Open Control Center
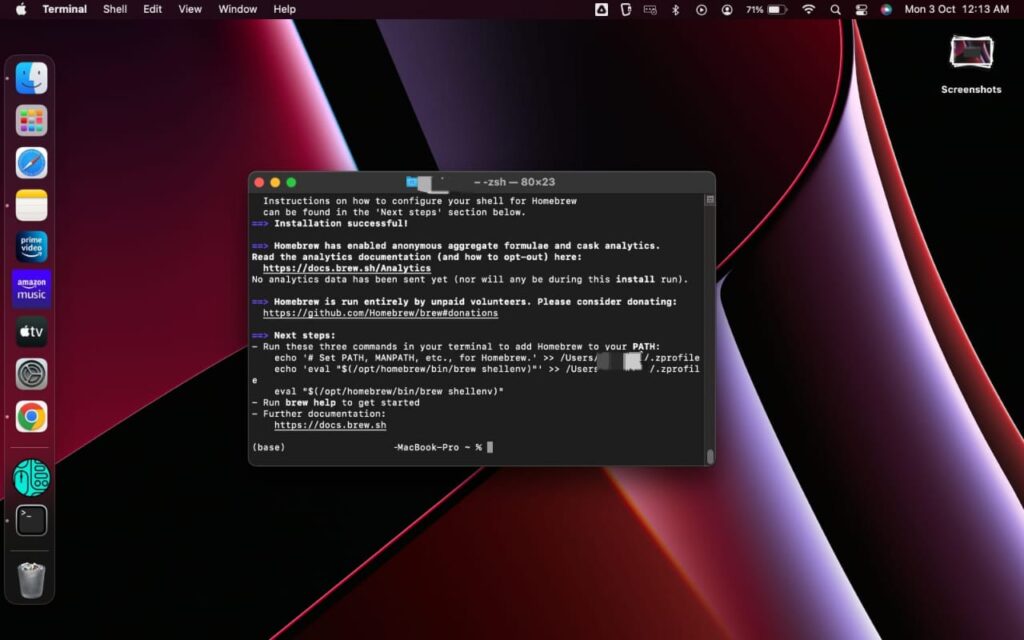The width and height of the screenshot is (1024, 640). [862, 9]
